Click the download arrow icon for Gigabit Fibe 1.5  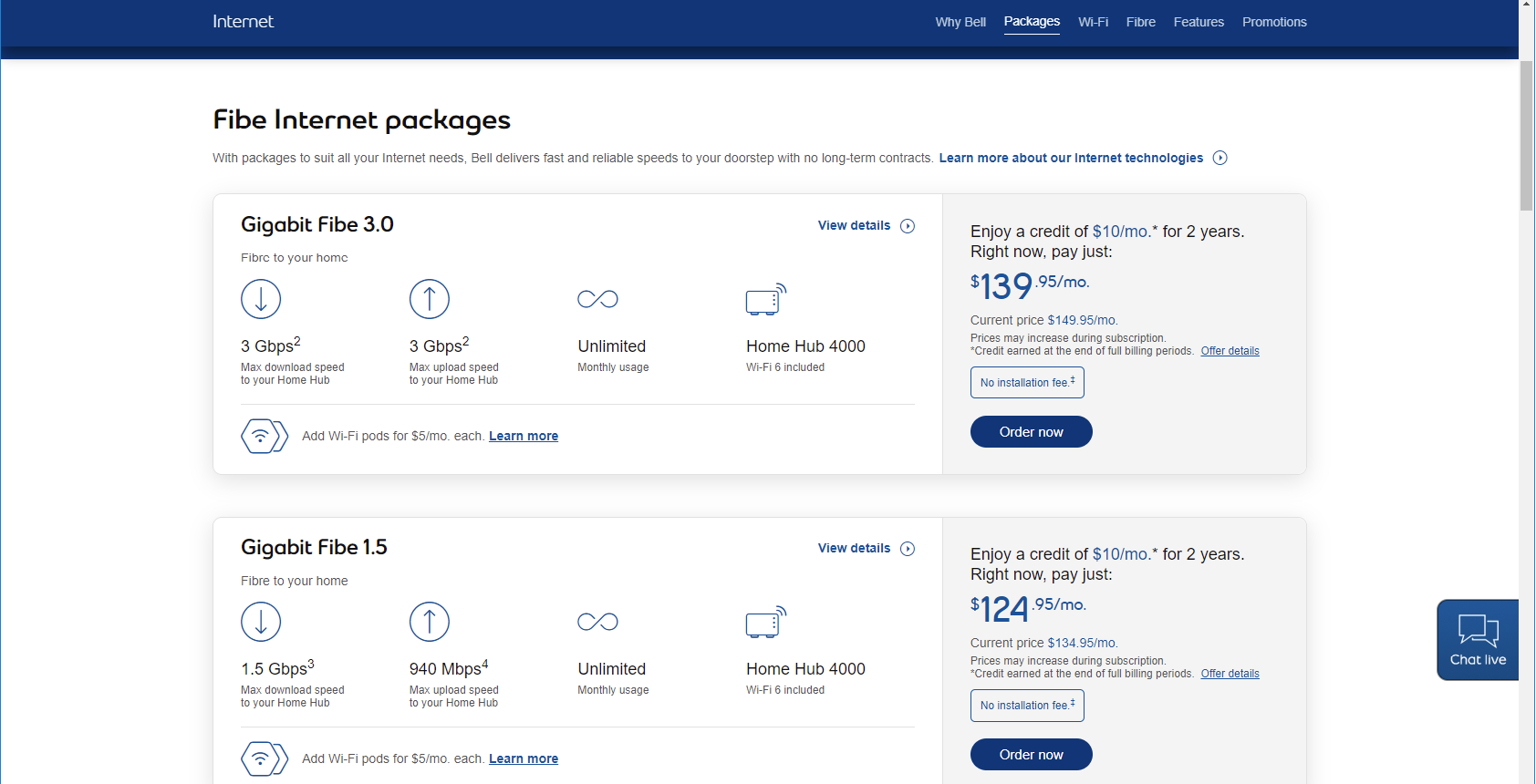click(261, 622)
